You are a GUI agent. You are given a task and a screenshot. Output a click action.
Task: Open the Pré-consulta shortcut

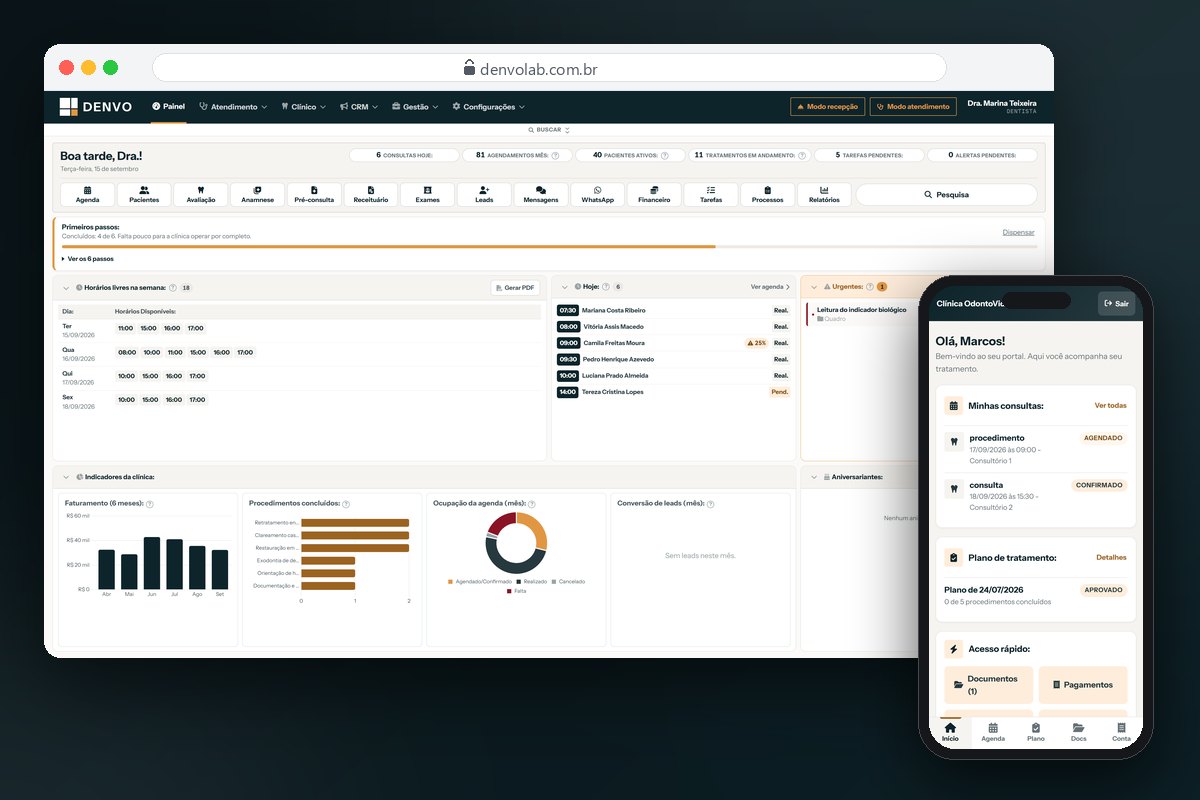tap(314, 195)
